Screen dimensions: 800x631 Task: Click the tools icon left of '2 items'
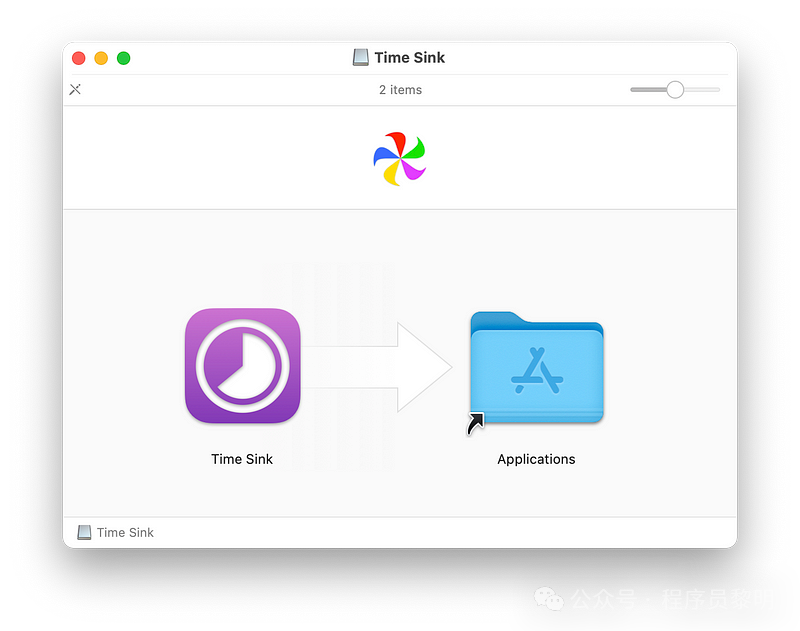point(76,90)
